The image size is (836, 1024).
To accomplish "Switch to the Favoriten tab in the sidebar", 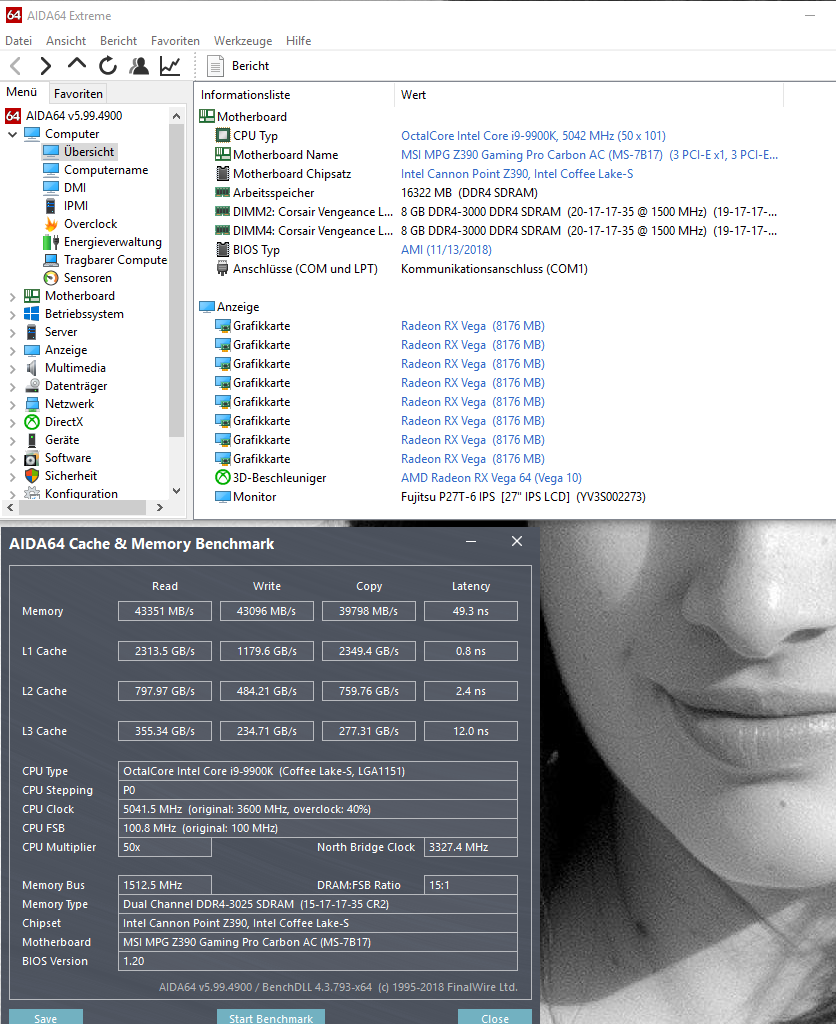I will 78,93.
